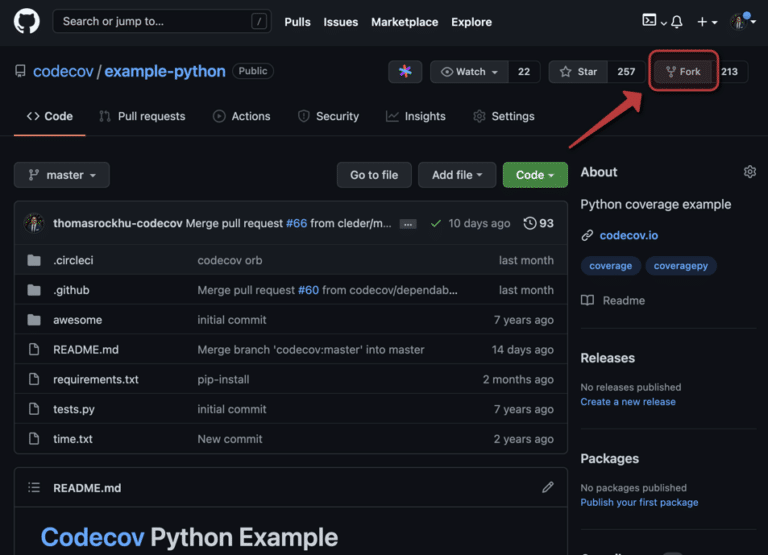This screenshot has width=768, height=555.
Task: Click the tests.py file icon
Action: coord(34,409)
